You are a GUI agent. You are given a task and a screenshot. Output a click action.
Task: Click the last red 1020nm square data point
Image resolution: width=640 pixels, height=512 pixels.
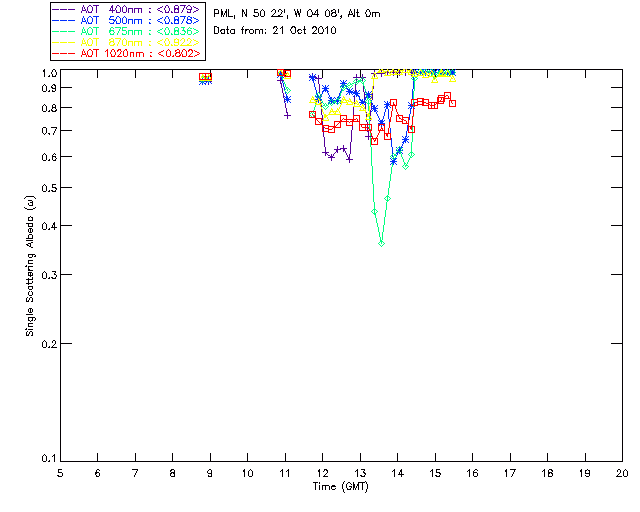click(x=452, y=103)
